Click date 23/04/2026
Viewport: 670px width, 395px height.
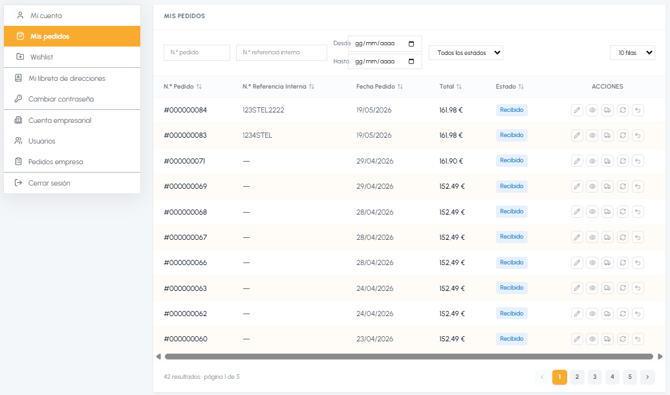pyautogui.click(x=375, y=339)
